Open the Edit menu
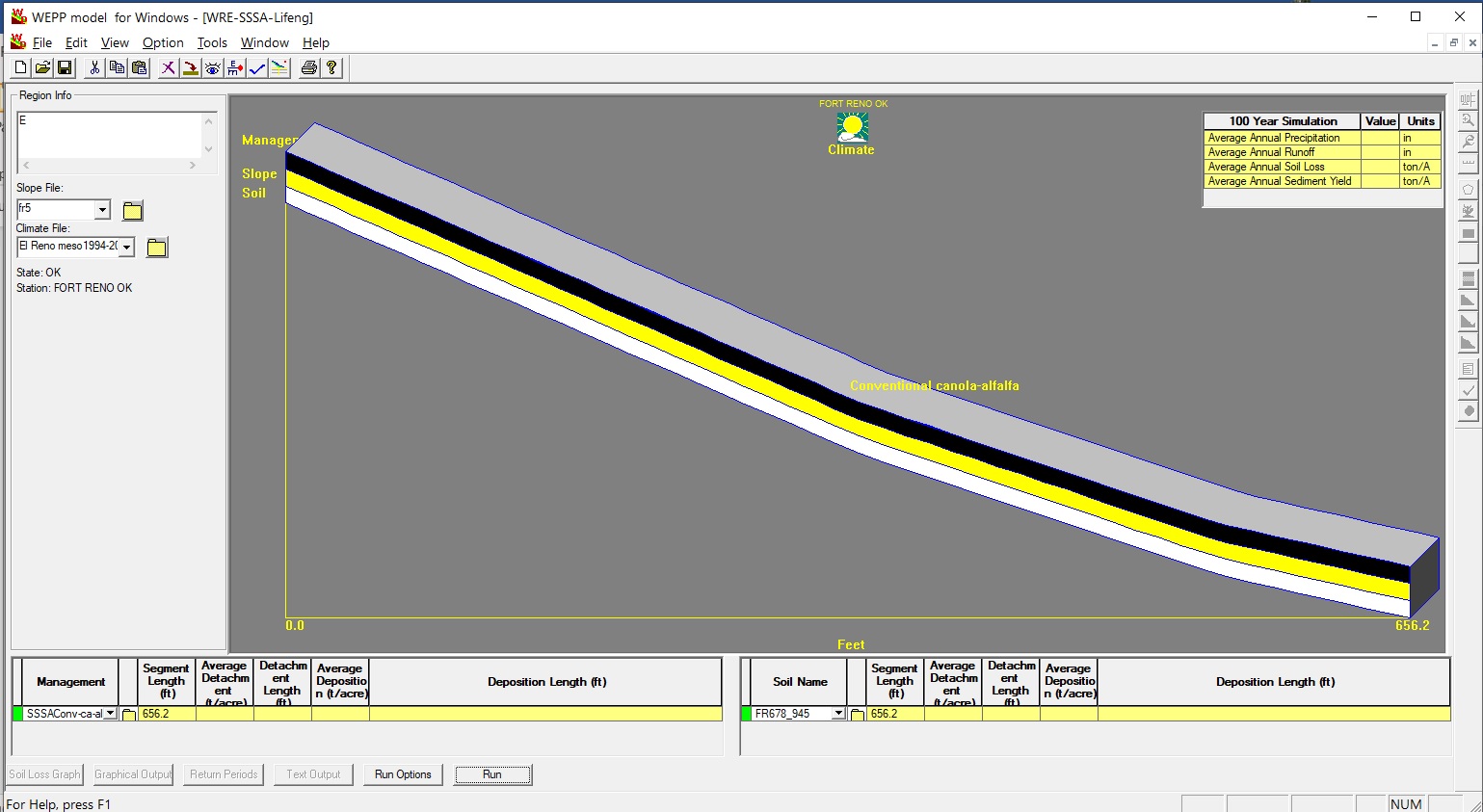1483x812 pixels. 76,42
